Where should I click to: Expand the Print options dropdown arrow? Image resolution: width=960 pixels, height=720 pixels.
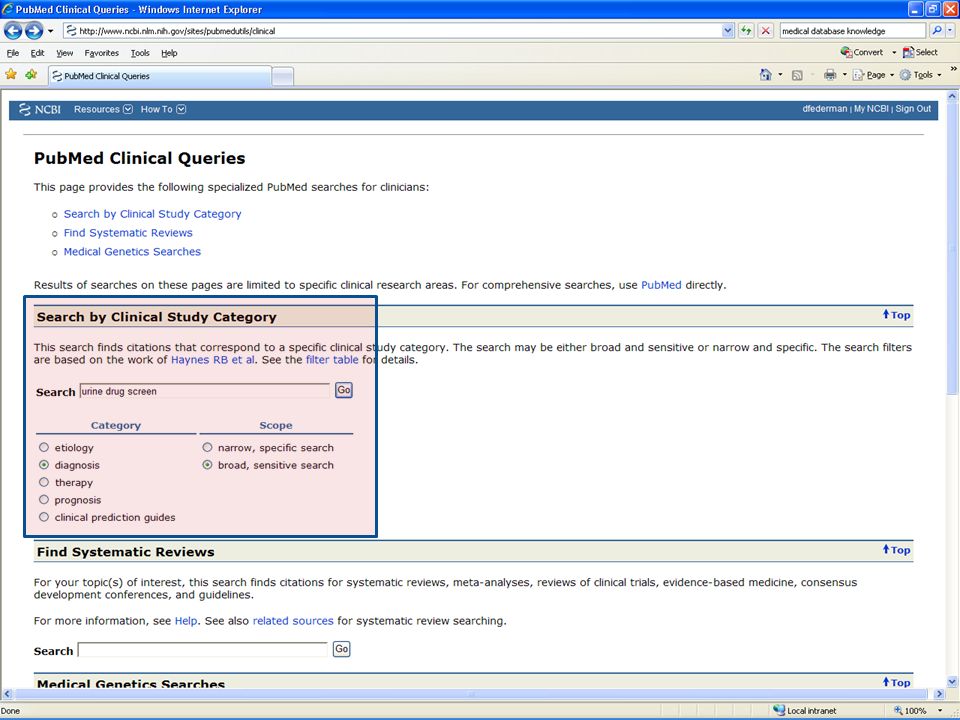pyautogui.click(x=844, y=75)
